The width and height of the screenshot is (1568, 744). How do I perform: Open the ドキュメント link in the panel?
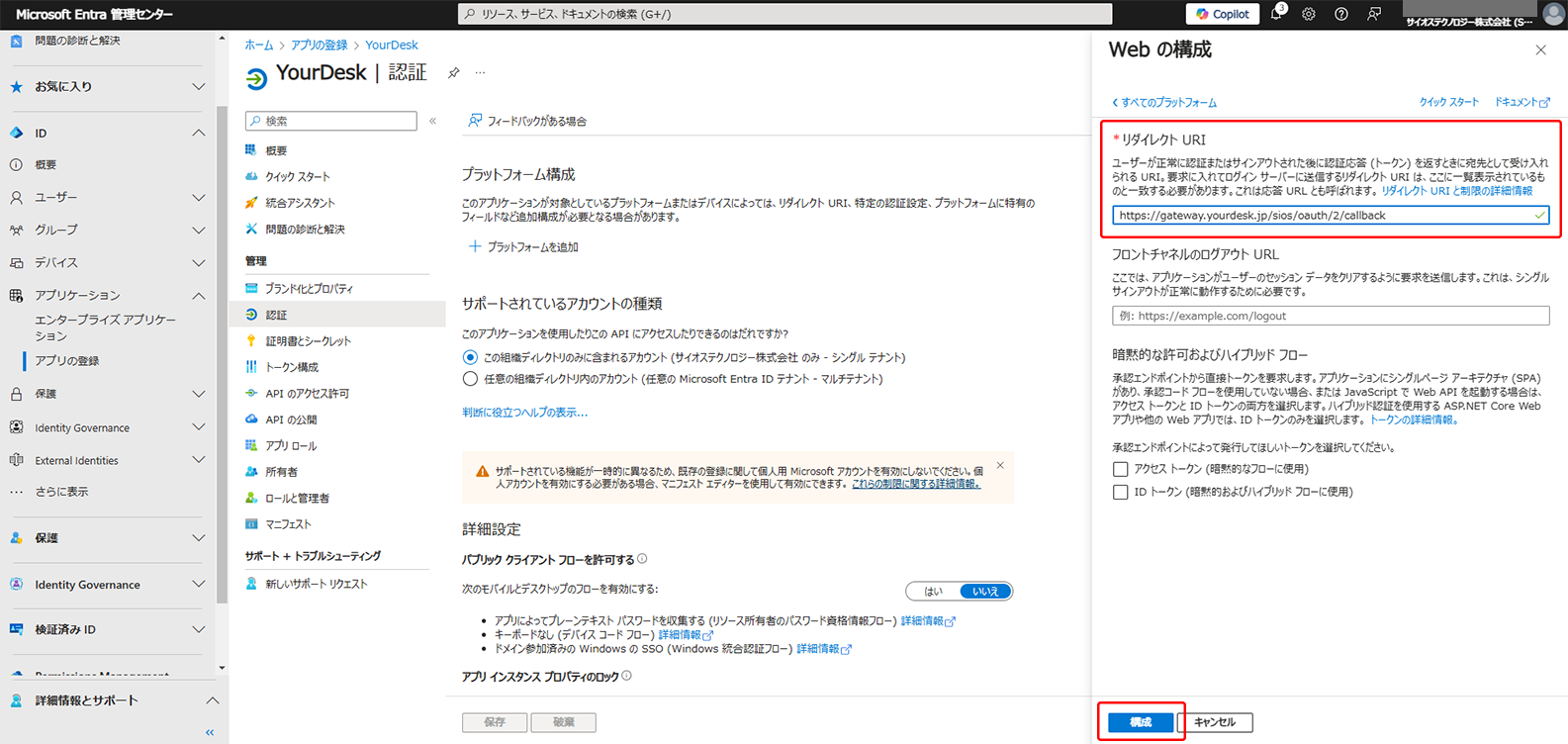pos(1522,102)
